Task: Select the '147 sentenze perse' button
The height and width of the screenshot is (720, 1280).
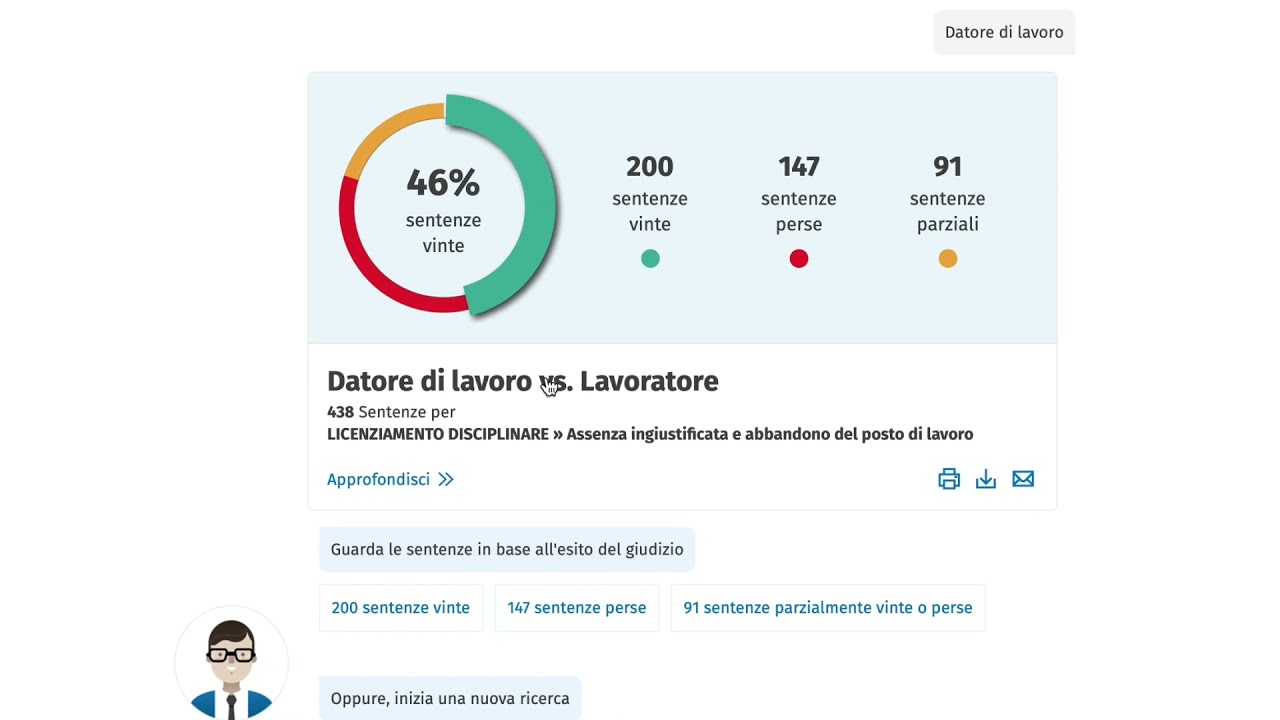Action: pos(576,608)
